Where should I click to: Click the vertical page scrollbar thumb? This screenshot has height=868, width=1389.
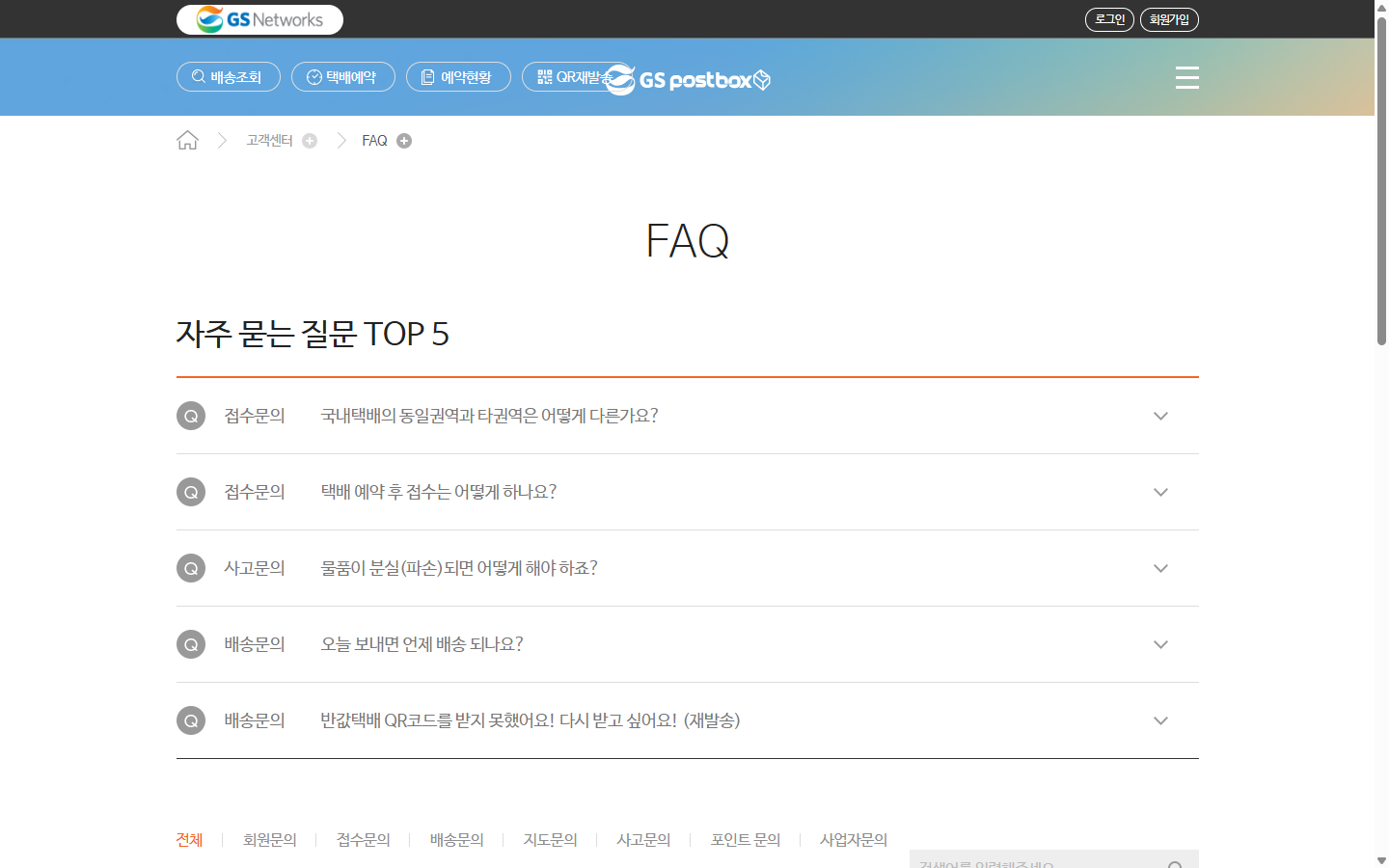point(1381,181)
